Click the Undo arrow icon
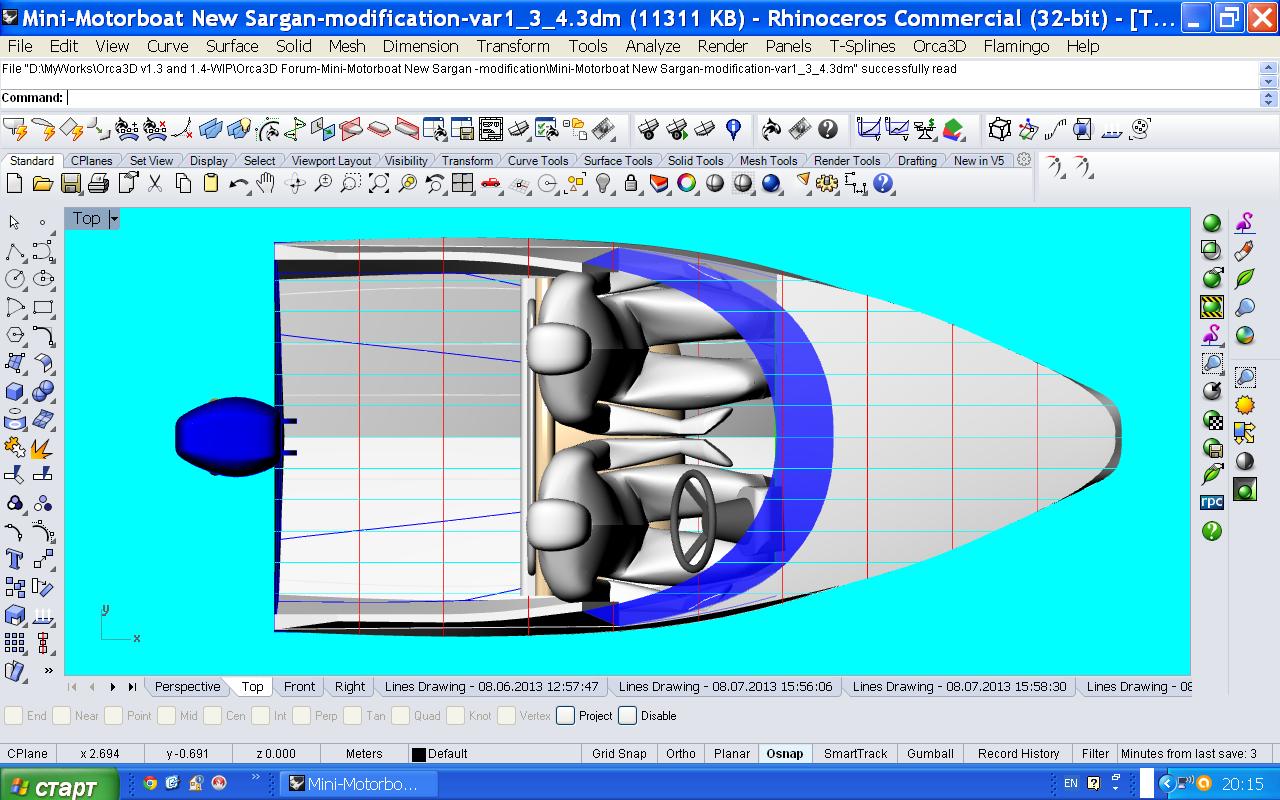 point(238,184)
